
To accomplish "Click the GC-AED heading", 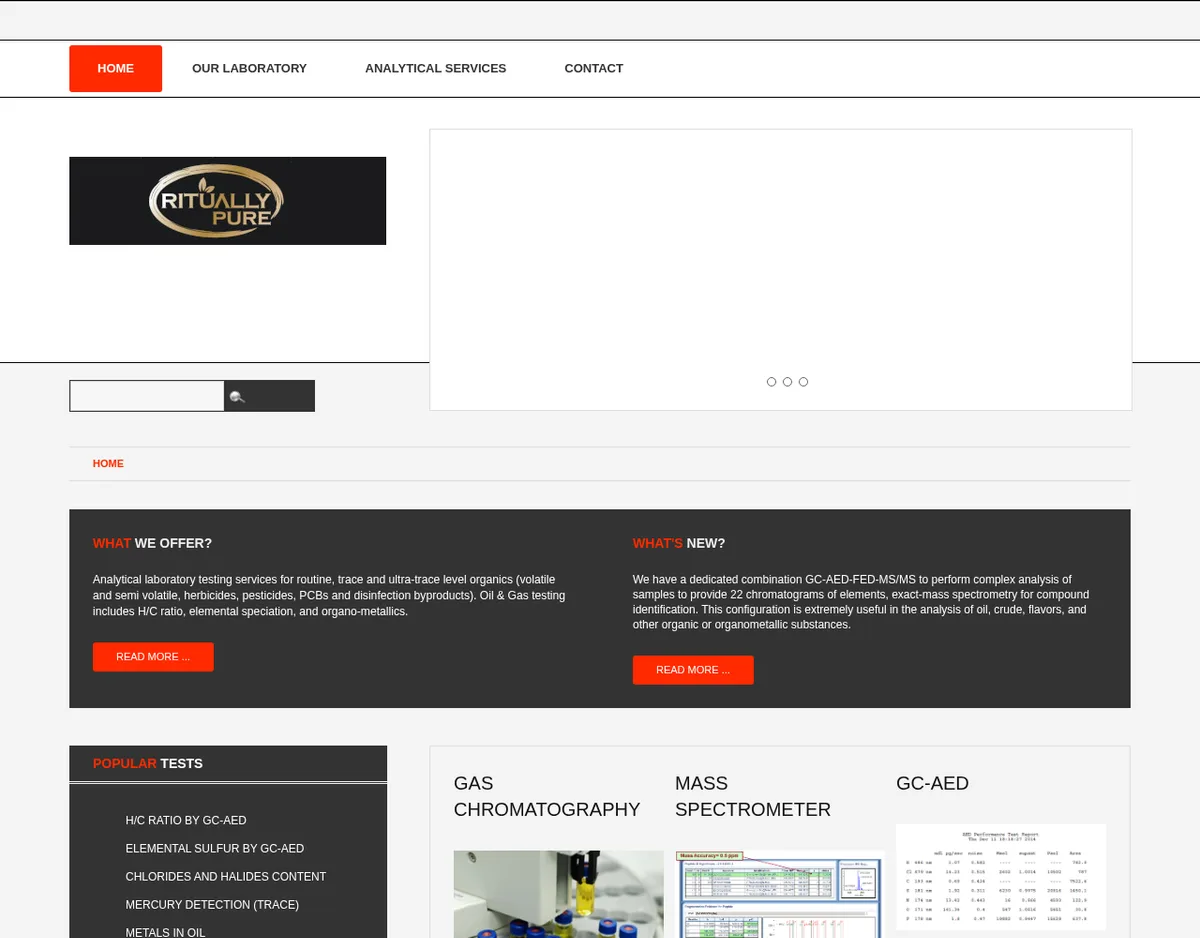I will tap(932, 783).
